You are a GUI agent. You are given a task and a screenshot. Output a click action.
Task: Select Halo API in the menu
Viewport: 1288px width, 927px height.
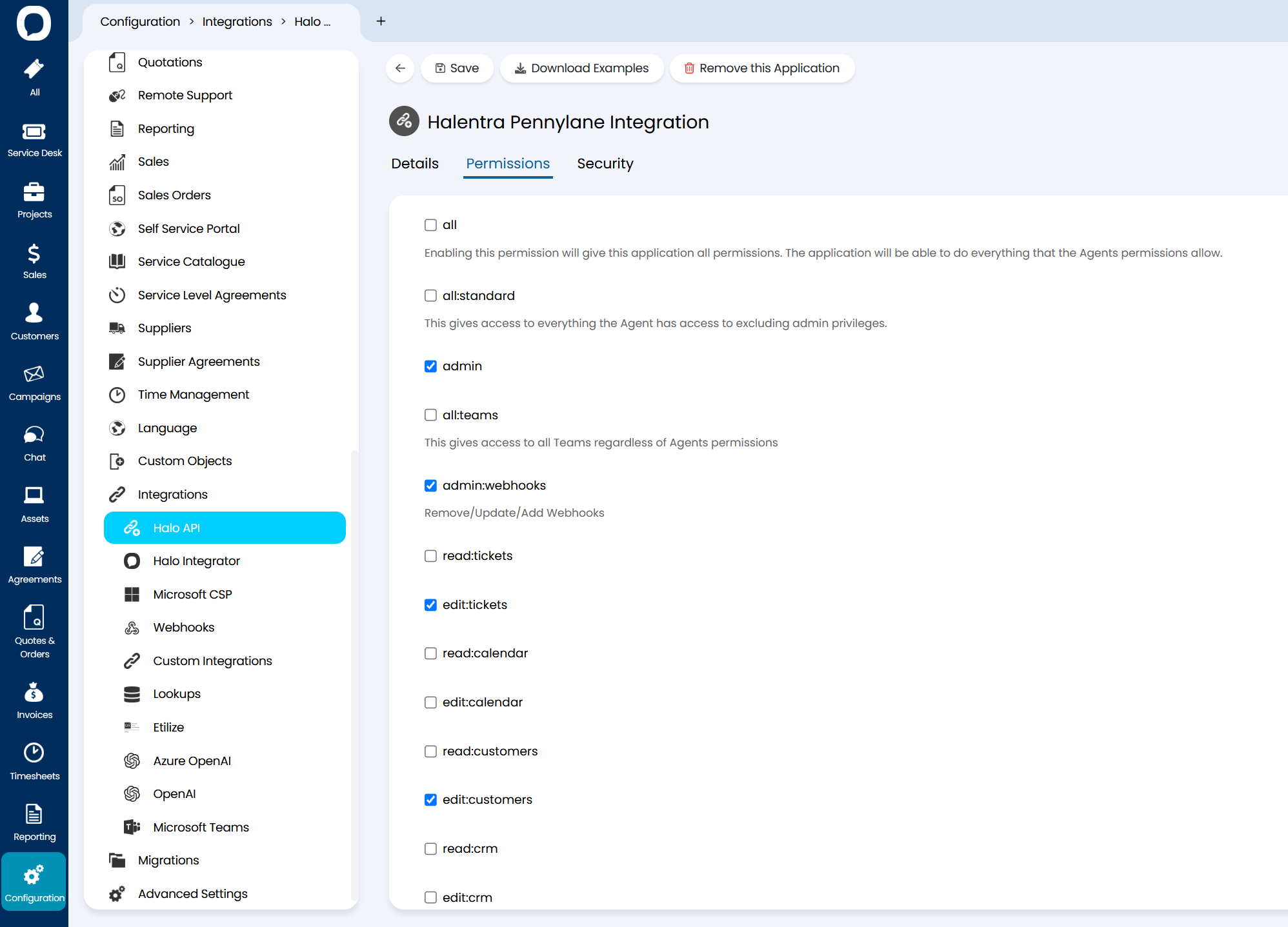point(225,528)
